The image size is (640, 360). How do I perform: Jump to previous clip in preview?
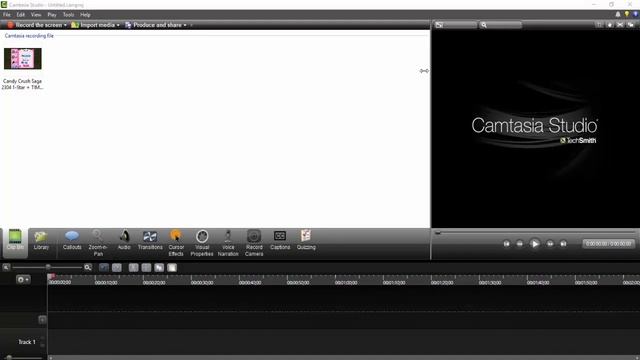507,244
